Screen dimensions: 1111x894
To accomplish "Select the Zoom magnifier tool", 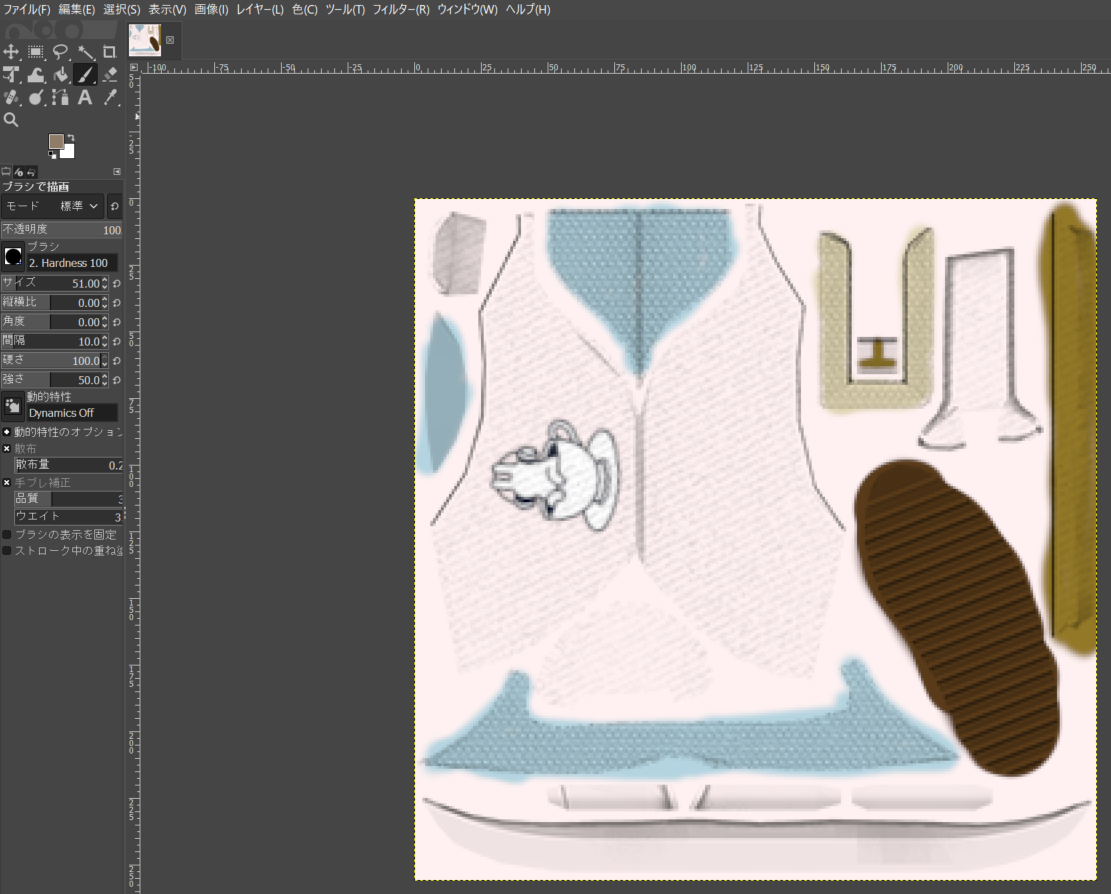I will tap(11, 120).
